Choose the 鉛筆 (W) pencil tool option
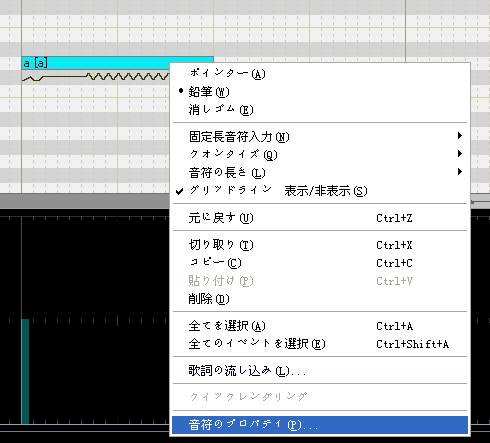Viewport: 490px width, 443px height. [x=320, y=91]
